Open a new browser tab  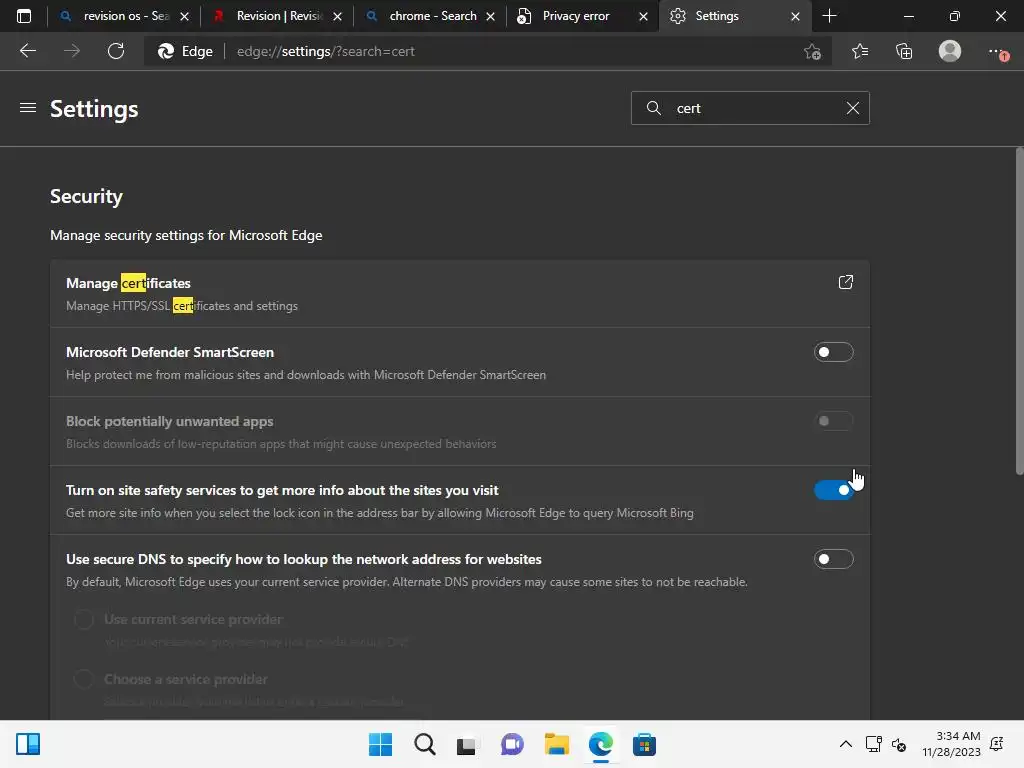click(829, 16)
